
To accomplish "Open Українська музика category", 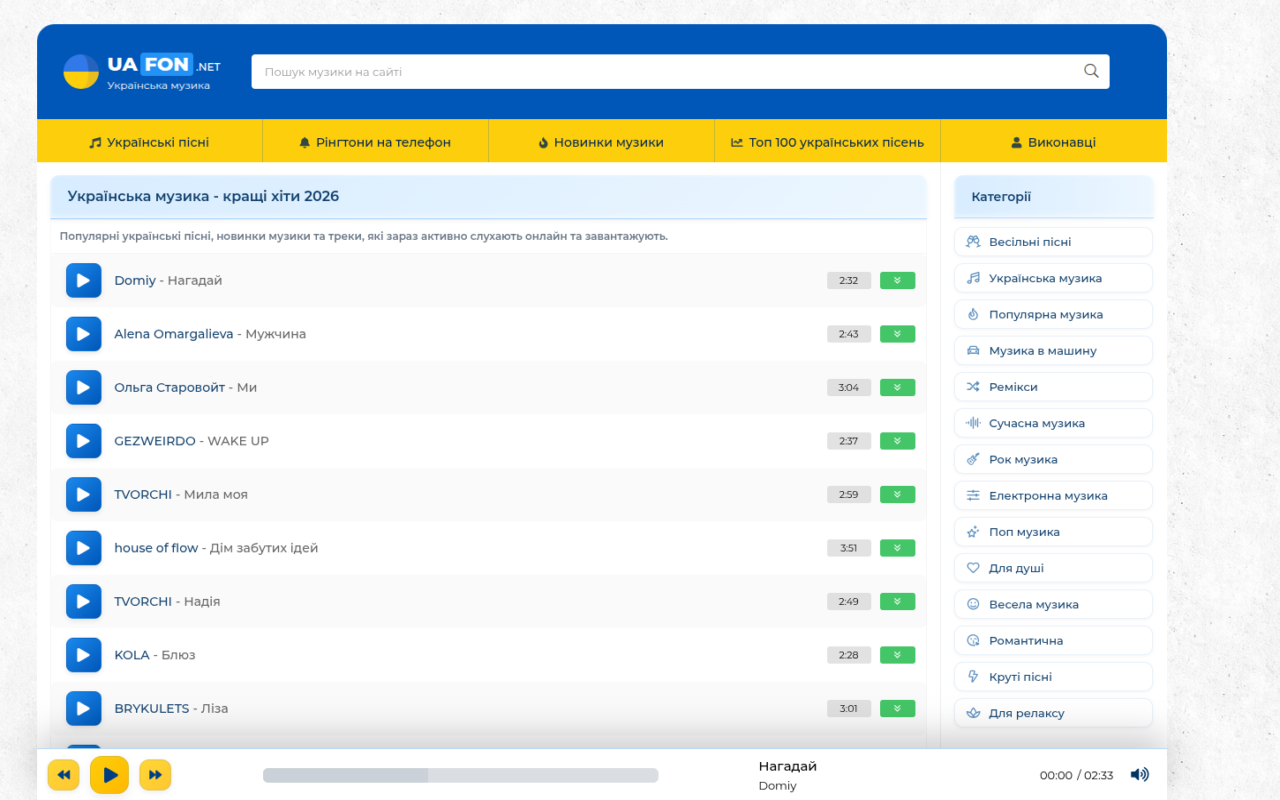I will (1053, 278).
